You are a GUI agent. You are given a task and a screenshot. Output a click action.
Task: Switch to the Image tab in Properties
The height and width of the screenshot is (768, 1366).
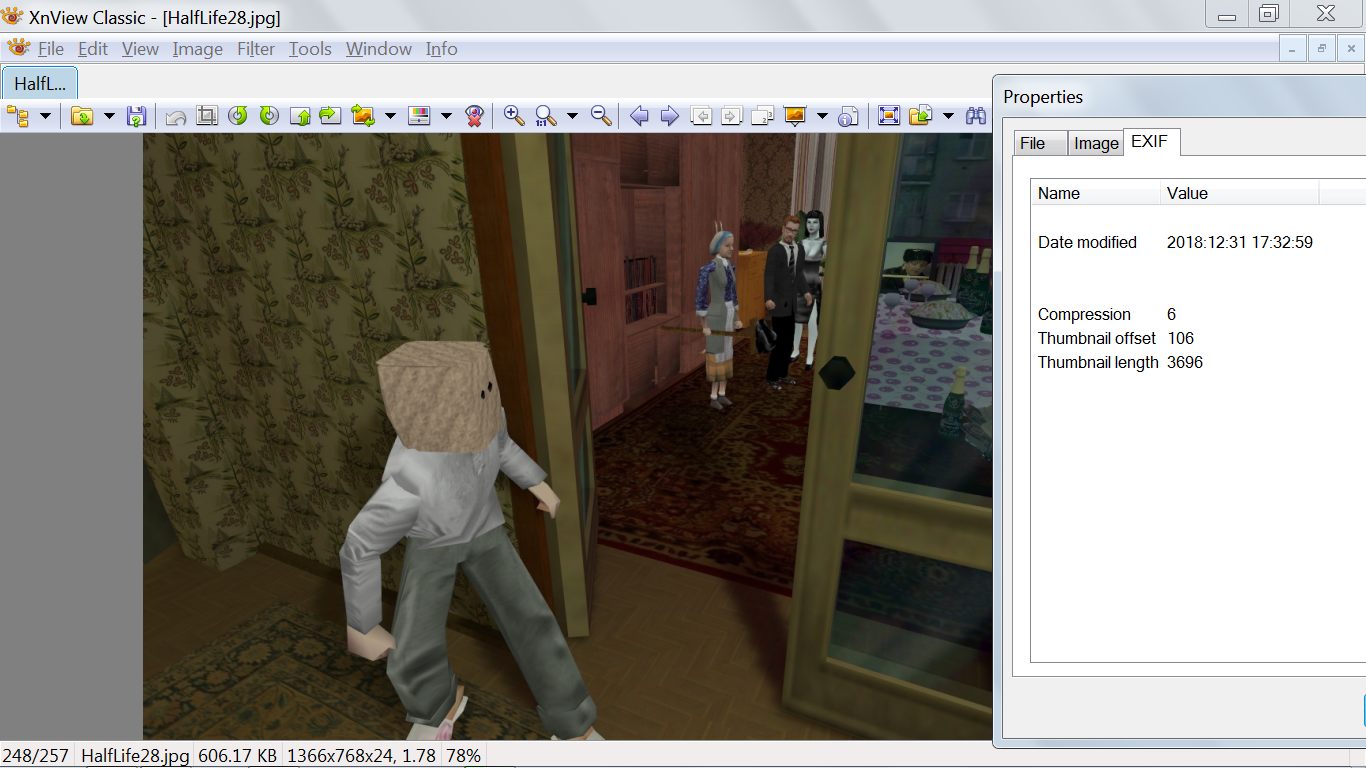(x=1096, y=143)
